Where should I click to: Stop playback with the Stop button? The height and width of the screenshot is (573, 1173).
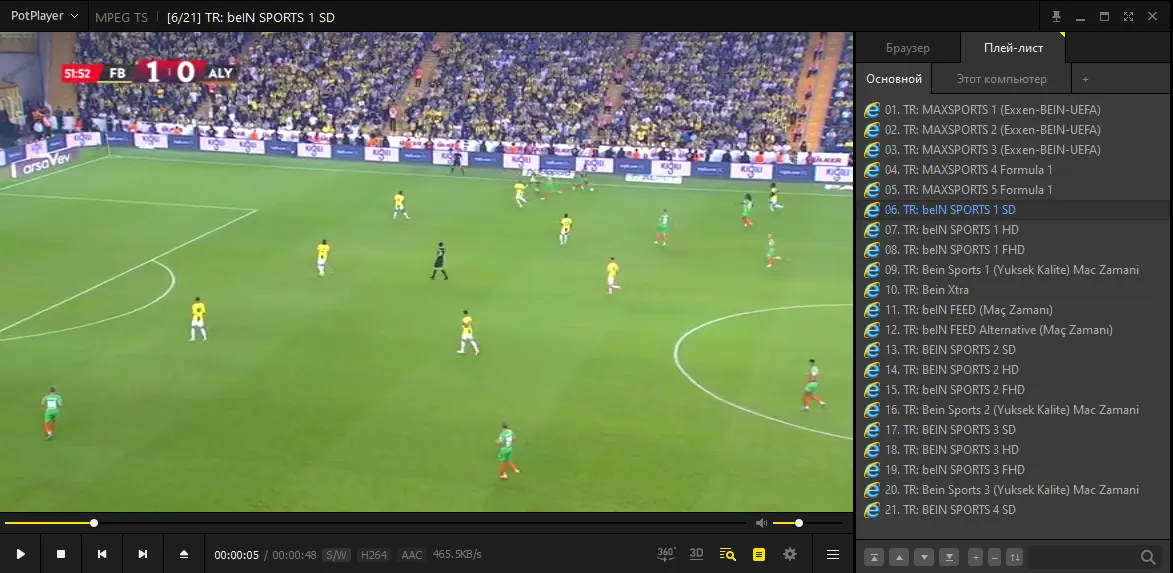click(x=61, y=554)
